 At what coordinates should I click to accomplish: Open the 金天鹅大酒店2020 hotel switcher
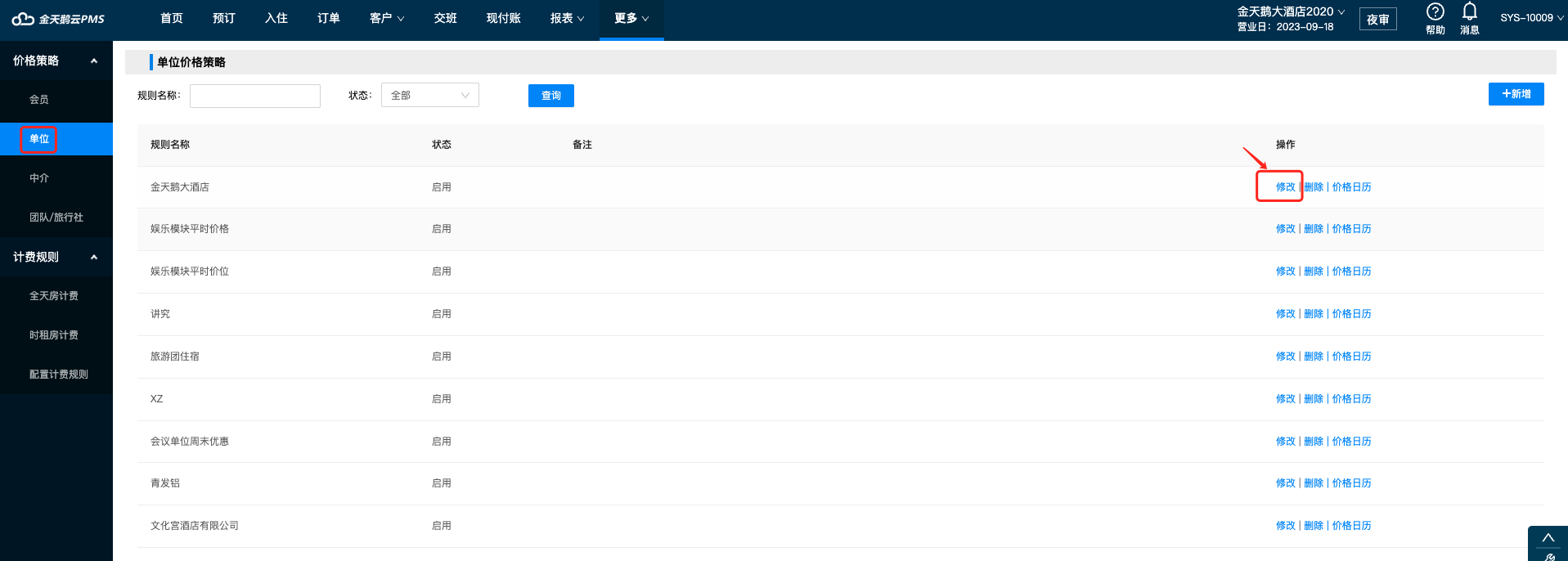coord(1291,11)
